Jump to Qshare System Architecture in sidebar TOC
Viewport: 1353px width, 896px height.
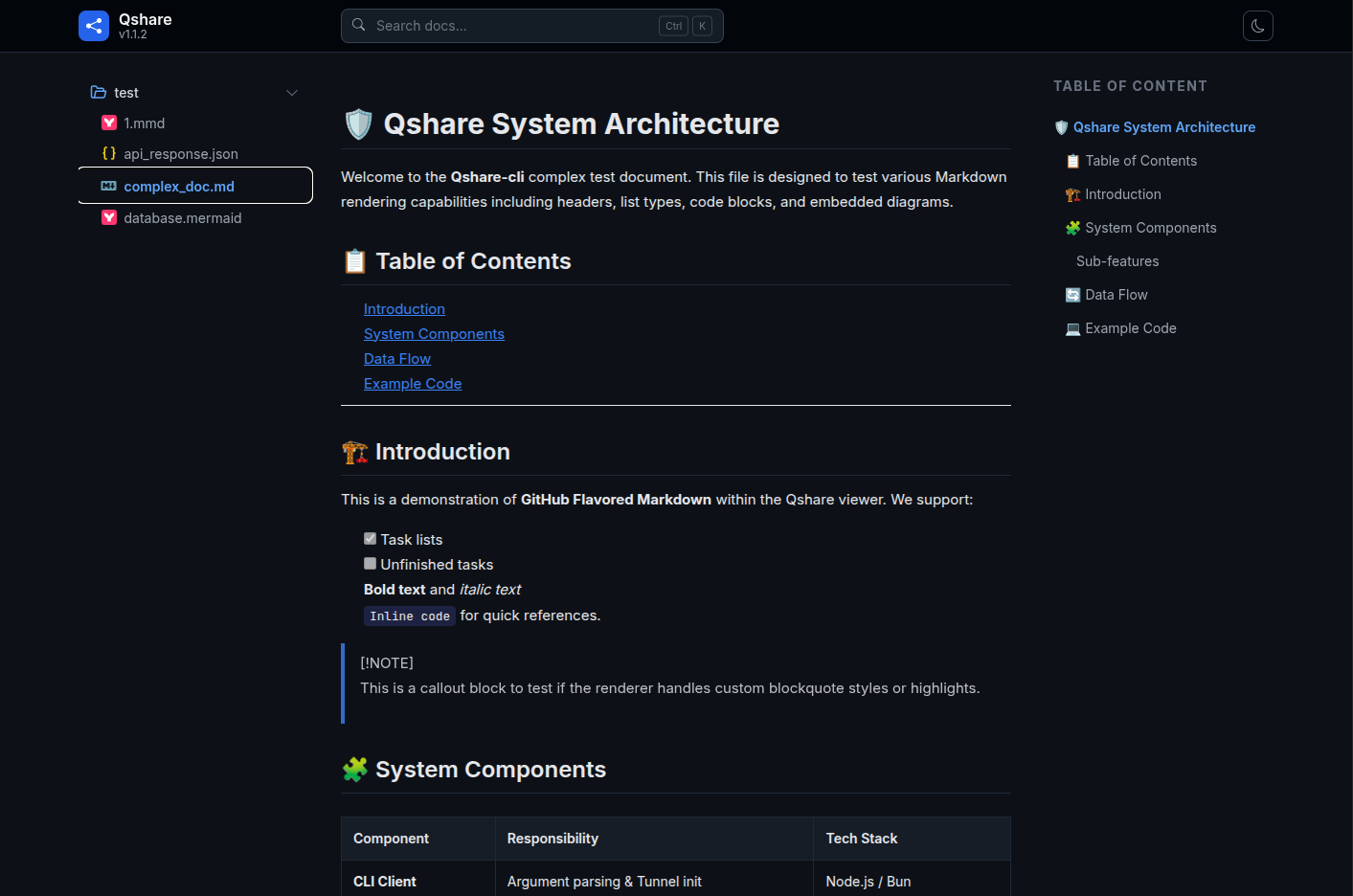1155,127
